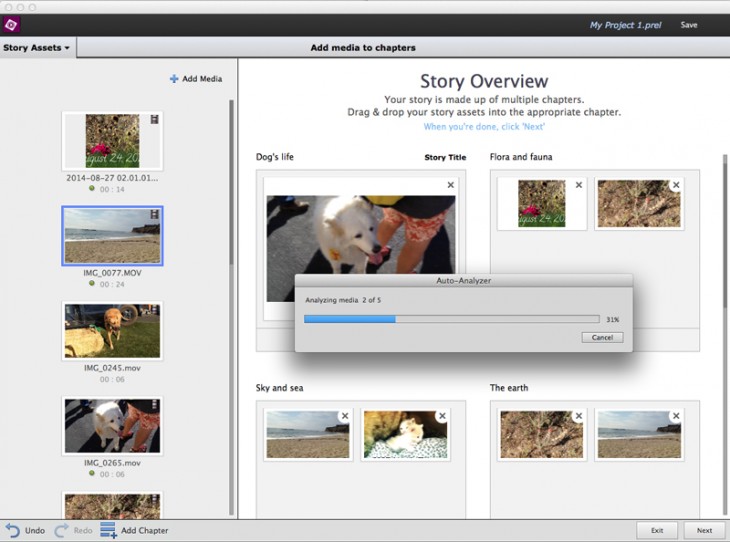
Task: Remove the flower clip from Flora and fauna
Action: (x=578, y=185)
